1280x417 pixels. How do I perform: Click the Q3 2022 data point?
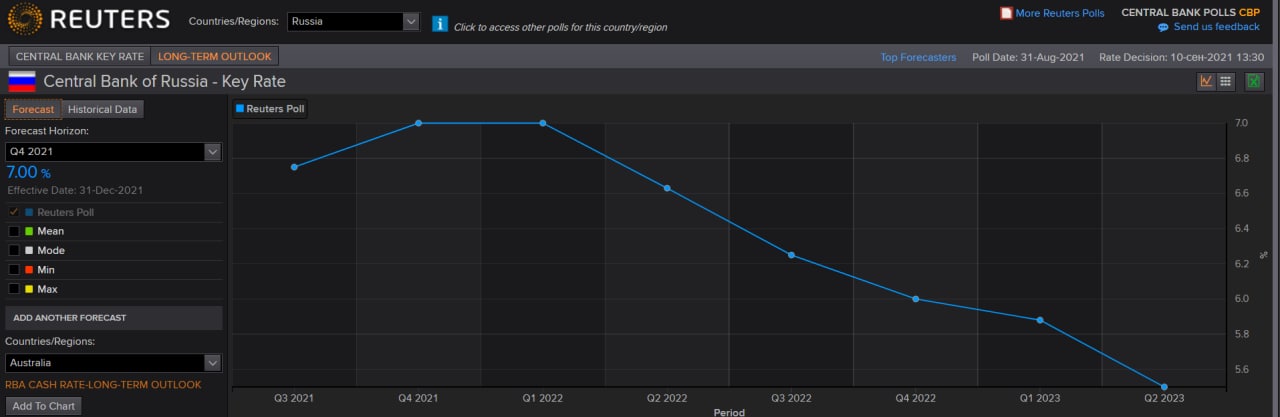pos(791,255)
